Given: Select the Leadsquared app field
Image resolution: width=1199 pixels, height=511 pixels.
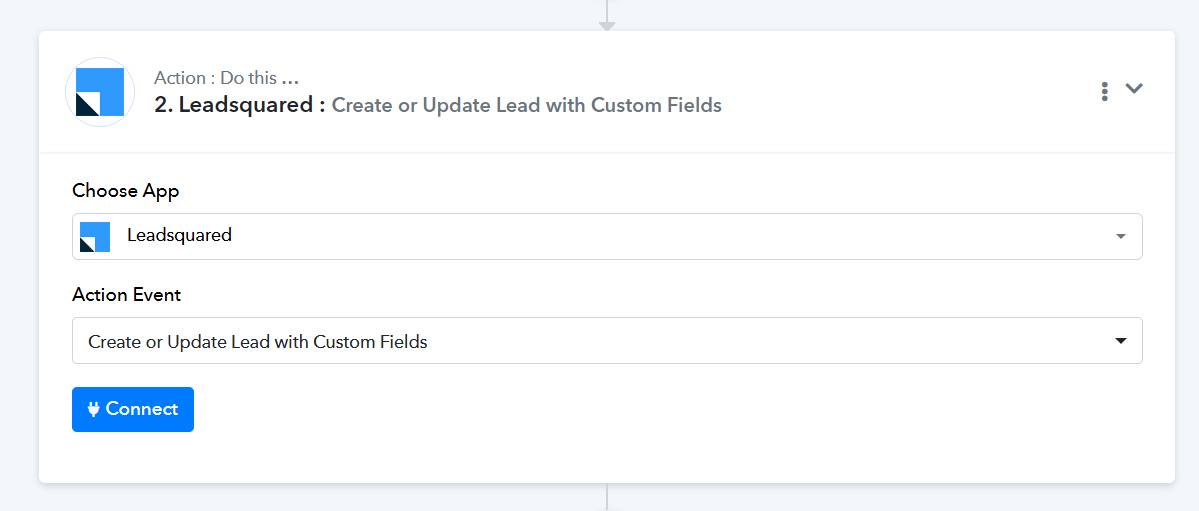Looking at the screenshot, I should pyautogui.click(x=180, y=236).
